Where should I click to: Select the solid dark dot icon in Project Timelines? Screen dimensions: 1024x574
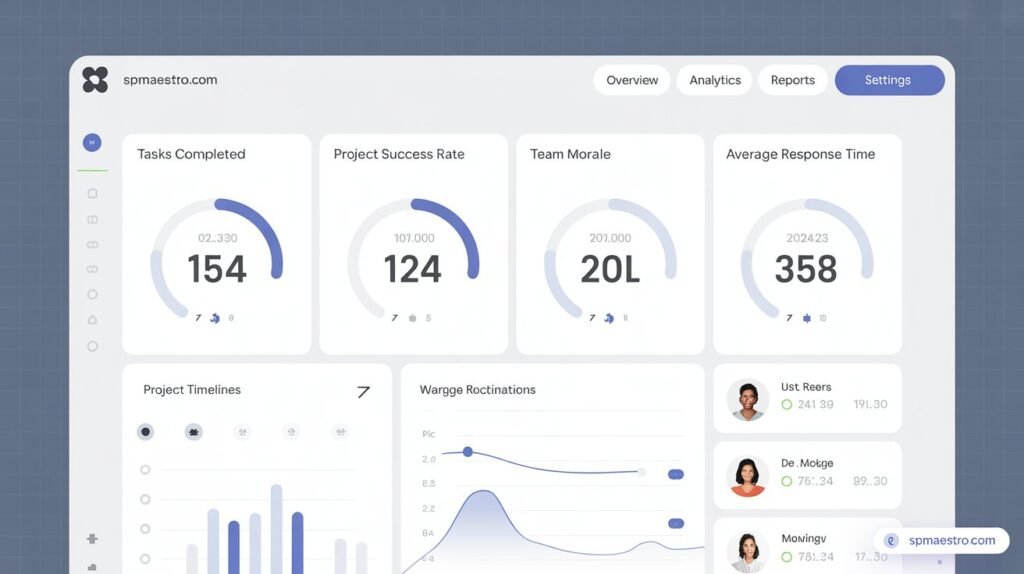[x=146, y=432]
